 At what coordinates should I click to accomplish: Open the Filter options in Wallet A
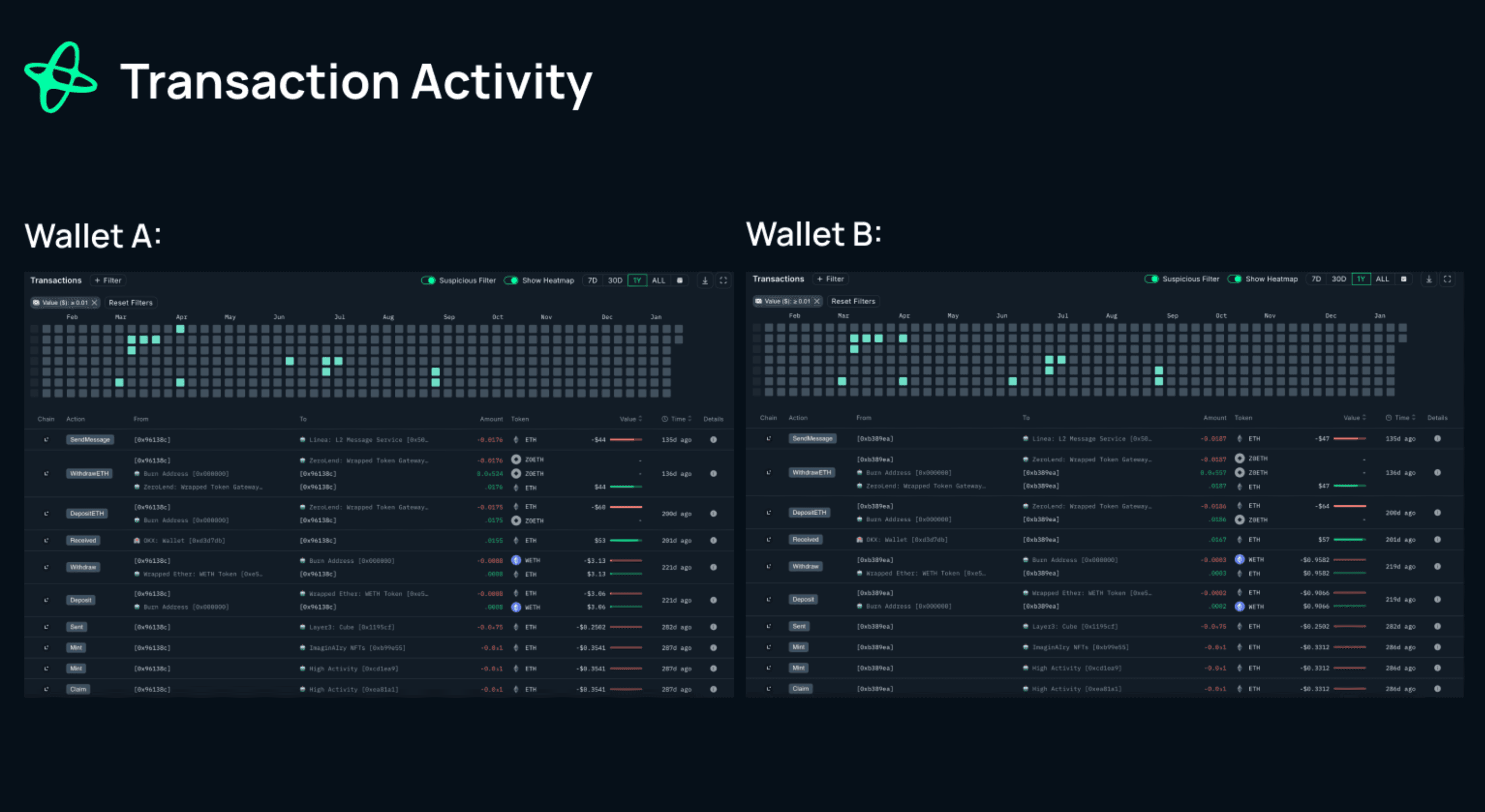[x=108, y=280]
